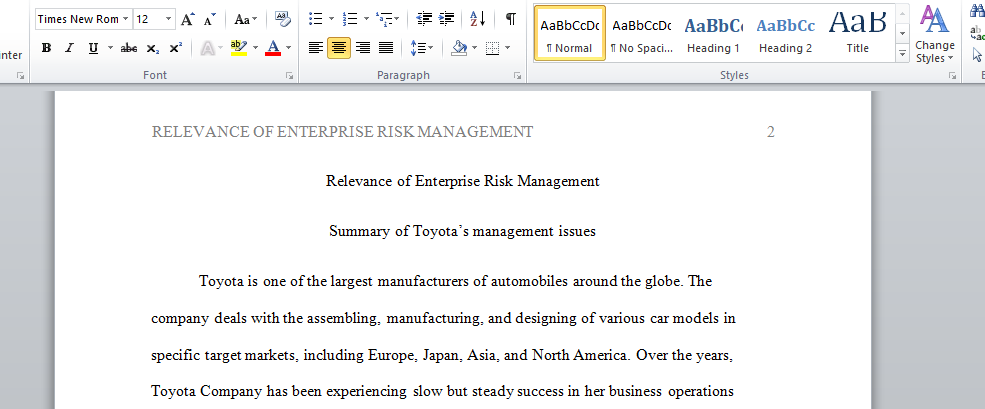Click the line starting 'company deals with the assembling'
Viewport: 985px width, 409px height.
(x=444, y=318)
